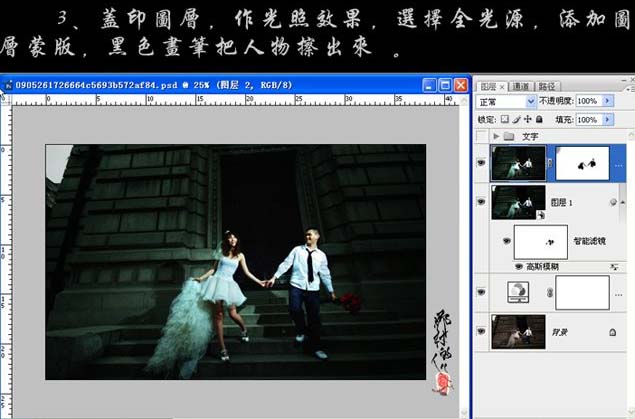
Task: Switch to the 路径 tab
Action: [547, 86]
